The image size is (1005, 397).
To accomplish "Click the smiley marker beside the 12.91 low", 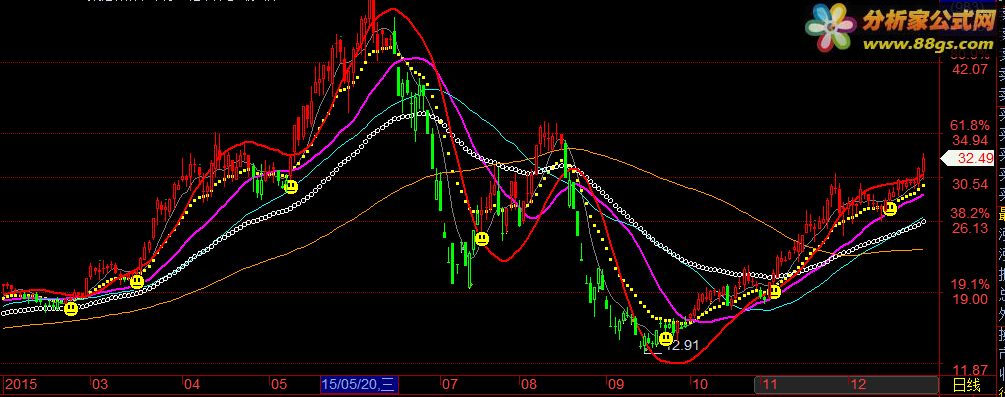I will coord(666,338).
